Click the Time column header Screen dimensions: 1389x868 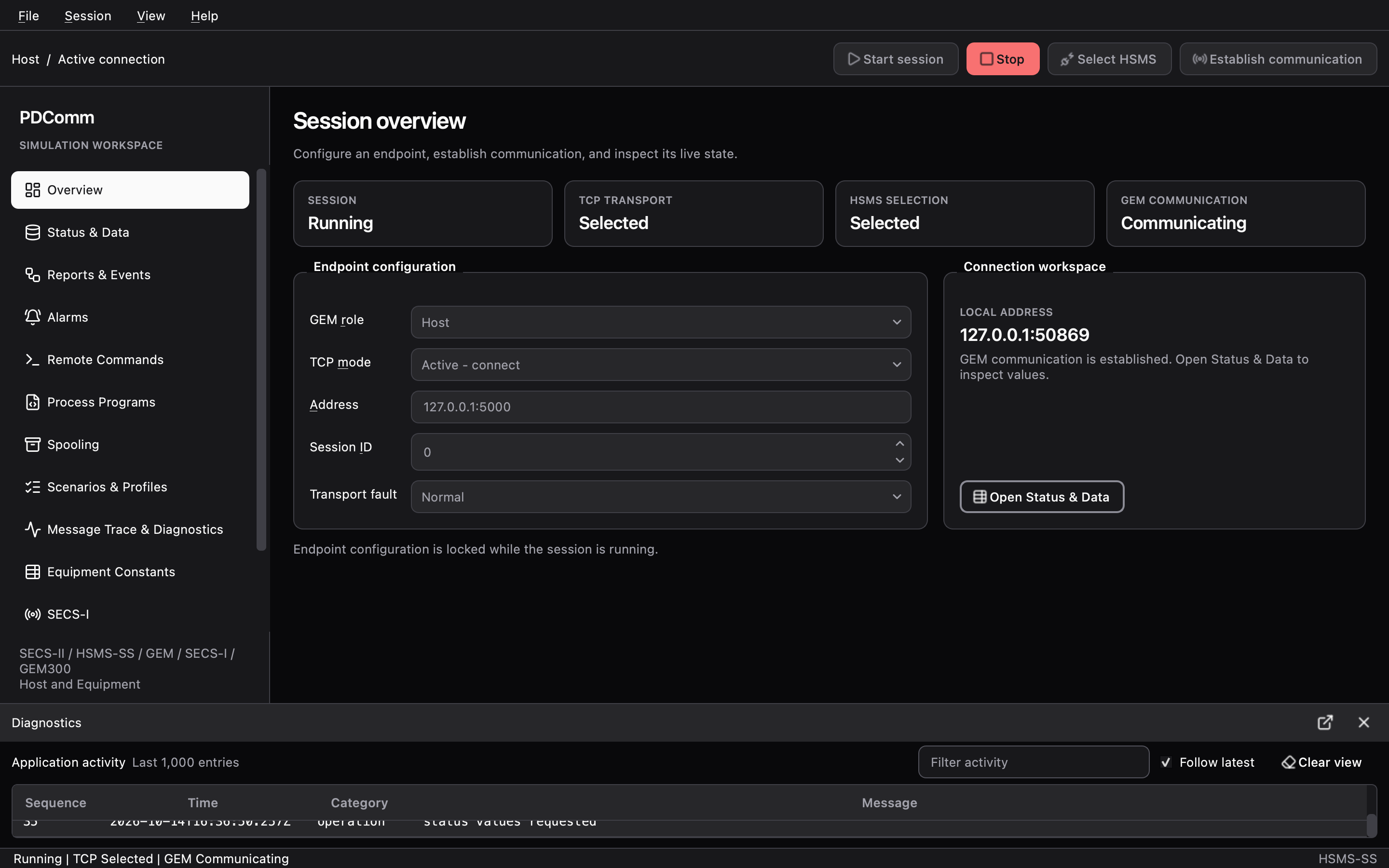203,803
